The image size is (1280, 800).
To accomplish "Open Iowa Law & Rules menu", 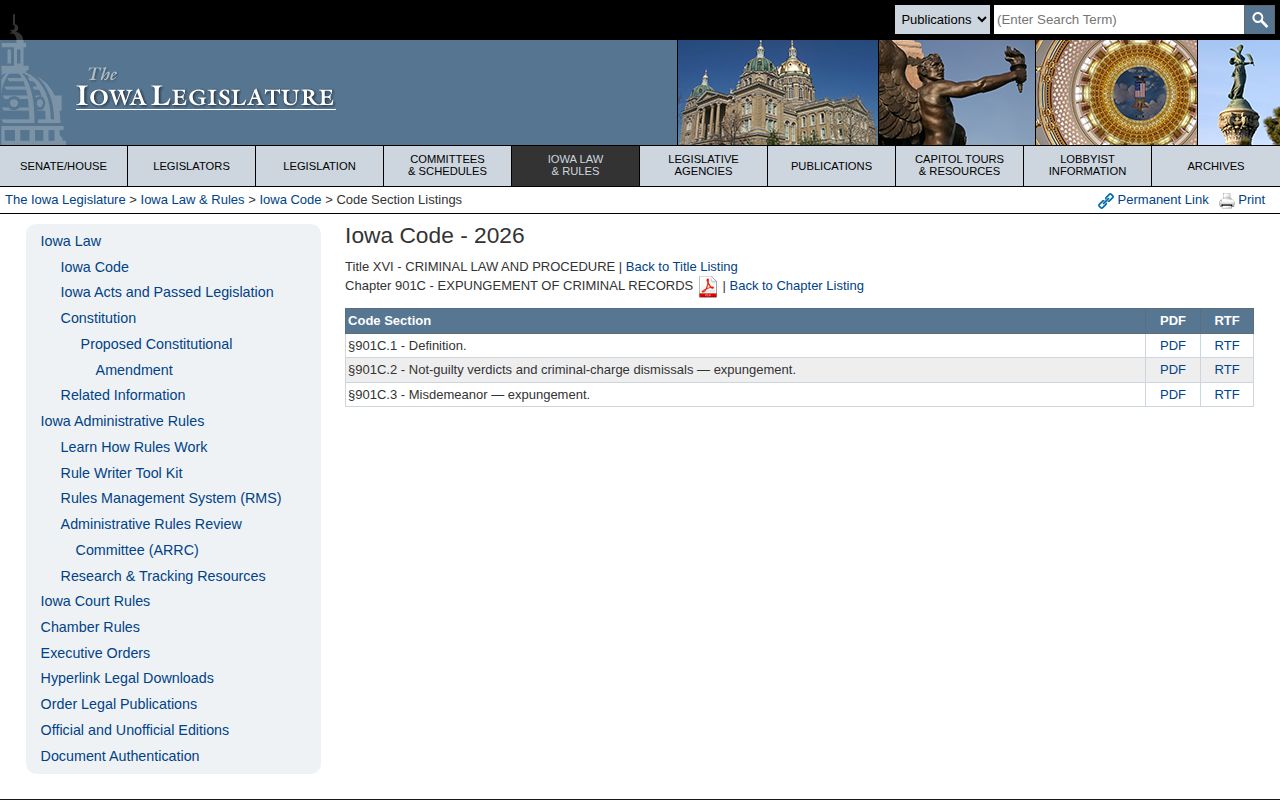I will pos(575,166).
